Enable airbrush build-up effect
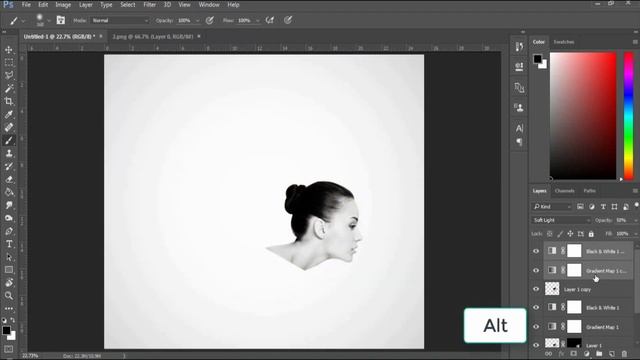This screenshot has height=360, width=640. coord(270,20)
